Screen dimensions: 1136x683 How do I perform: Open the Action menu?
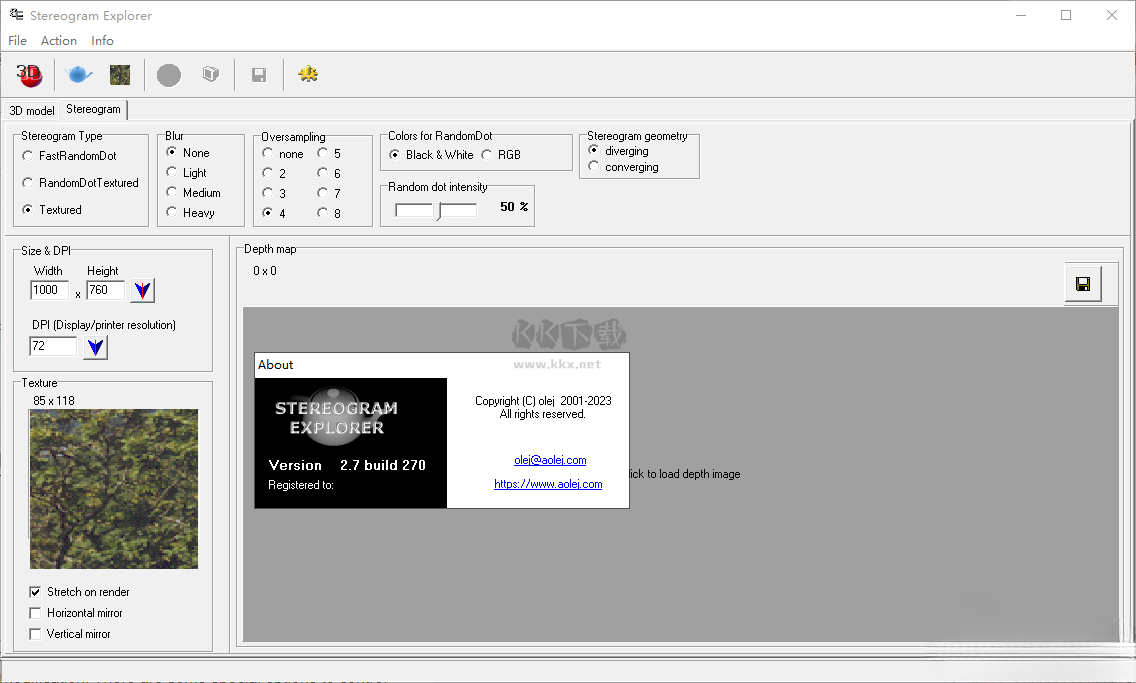(58, 41)
